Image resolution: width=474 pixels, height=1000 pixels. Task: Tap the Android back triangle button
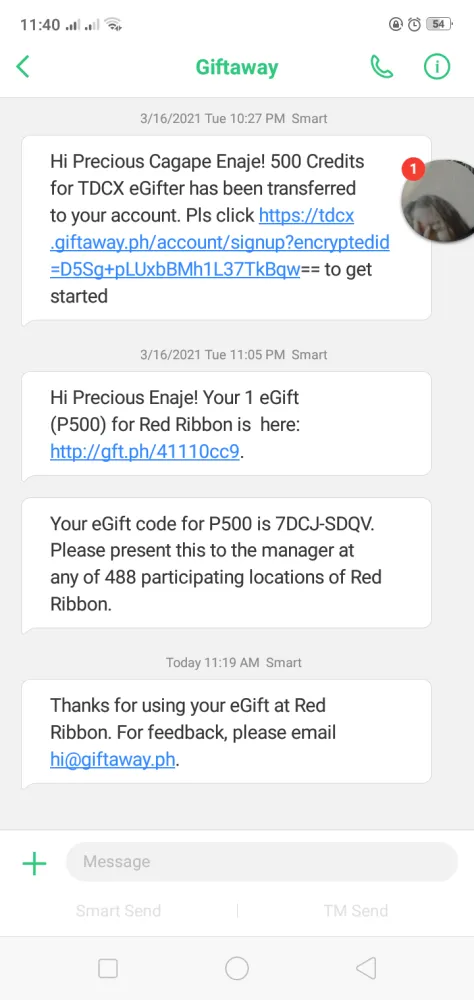(x=366, y=968)
